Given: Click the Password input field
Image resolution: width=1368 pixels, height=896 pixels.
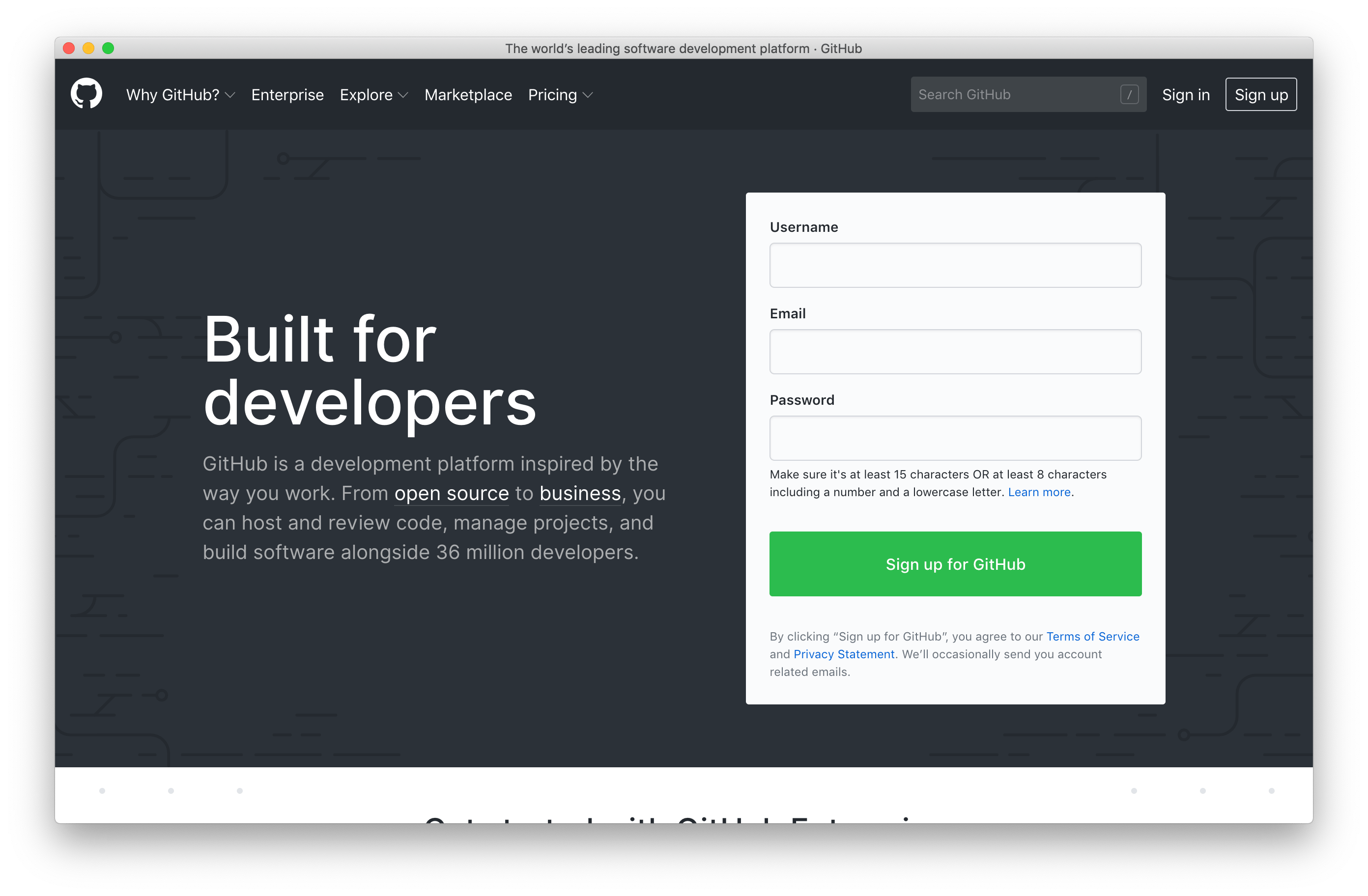Looking at the screenshot, I should pos(955,438).
